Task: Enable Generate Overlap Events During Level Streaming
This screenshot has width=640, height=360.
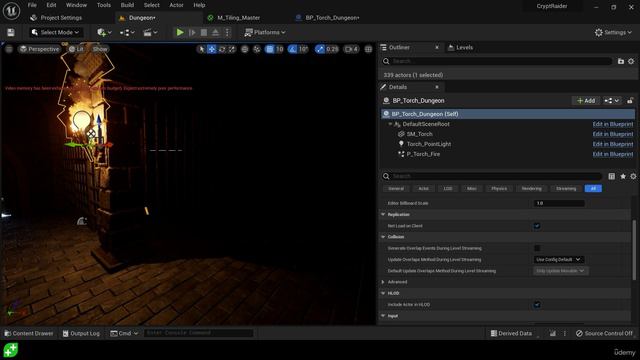Action: (537, 248)
